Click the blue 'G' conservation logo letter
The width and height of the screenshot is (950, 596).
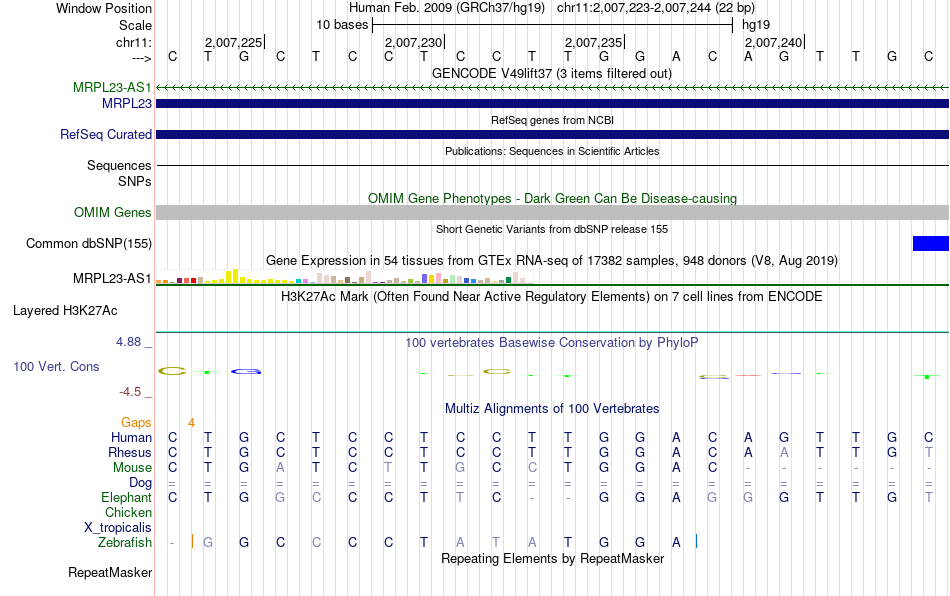[246, 371]
